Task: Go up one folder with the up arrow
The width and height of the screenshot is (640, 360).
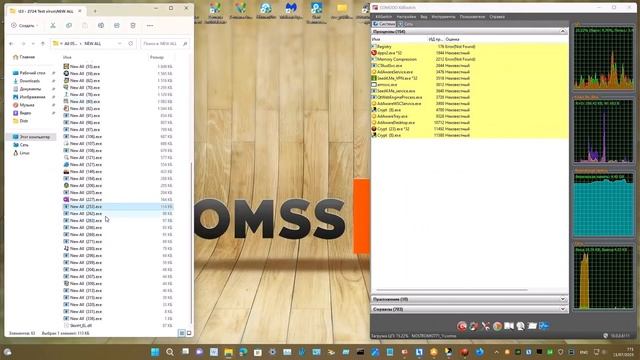Action: (42, 43)
